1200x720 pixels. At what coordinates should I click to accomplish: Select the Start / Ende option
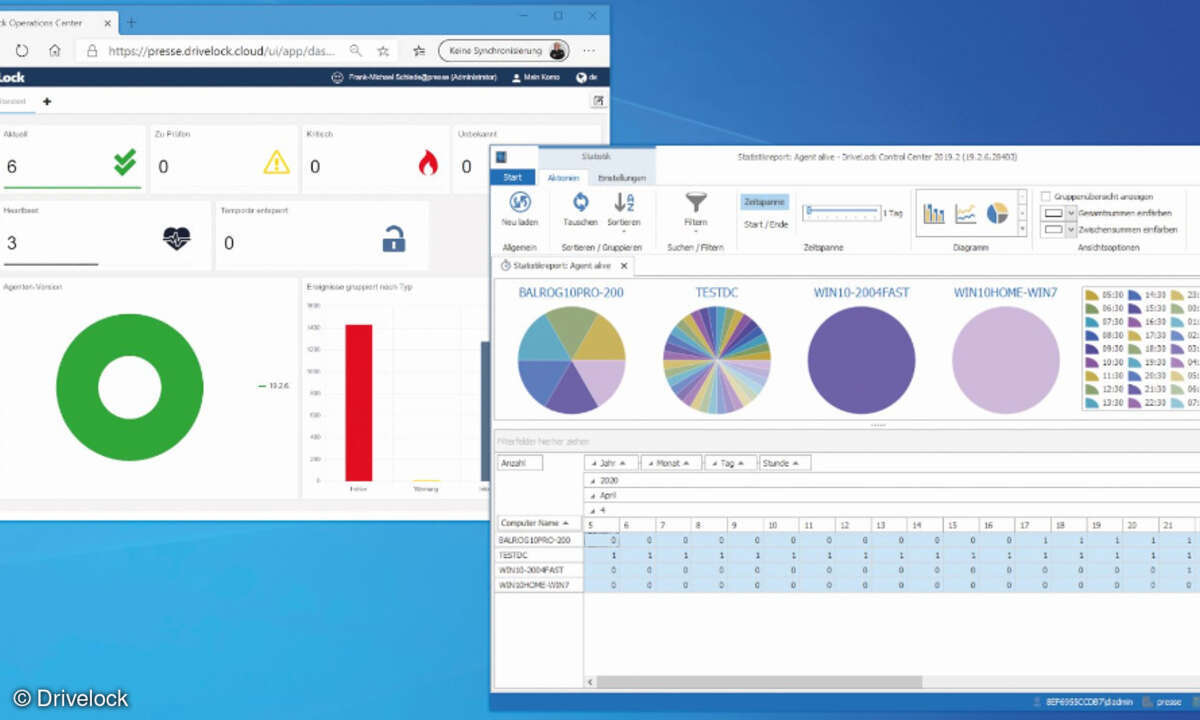765,224
